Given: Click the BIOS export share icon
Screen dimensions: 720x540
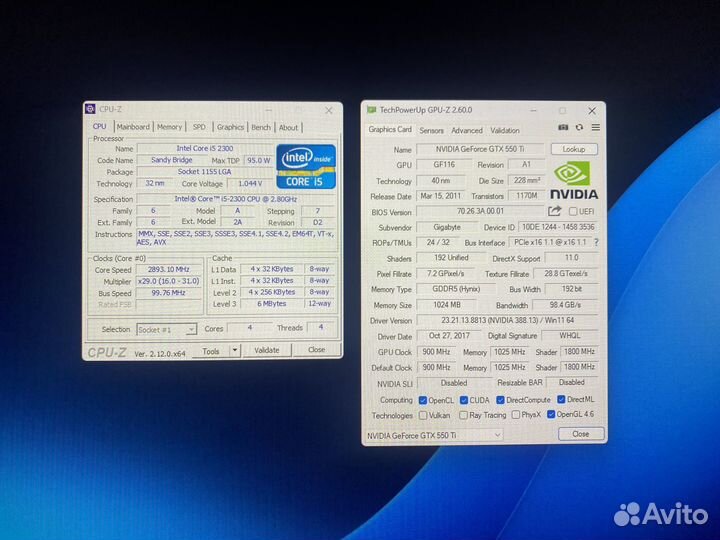Looking at the screenshot, I should [555, 211].
